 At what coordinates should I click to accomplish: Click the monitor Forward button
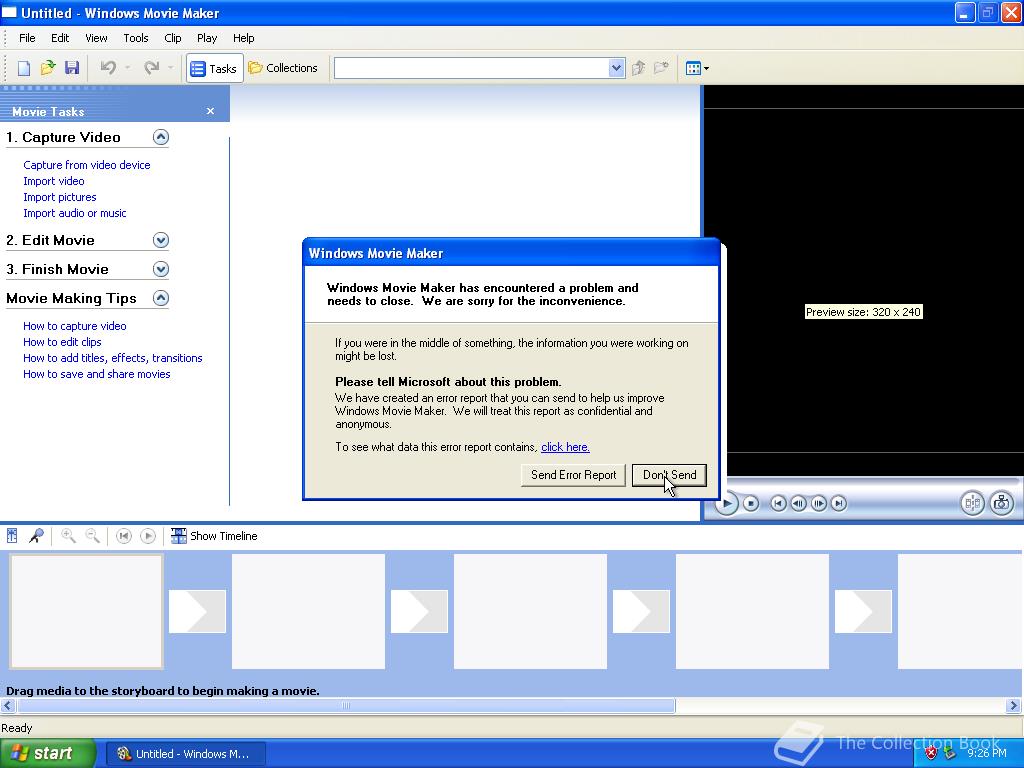(839, 504)
